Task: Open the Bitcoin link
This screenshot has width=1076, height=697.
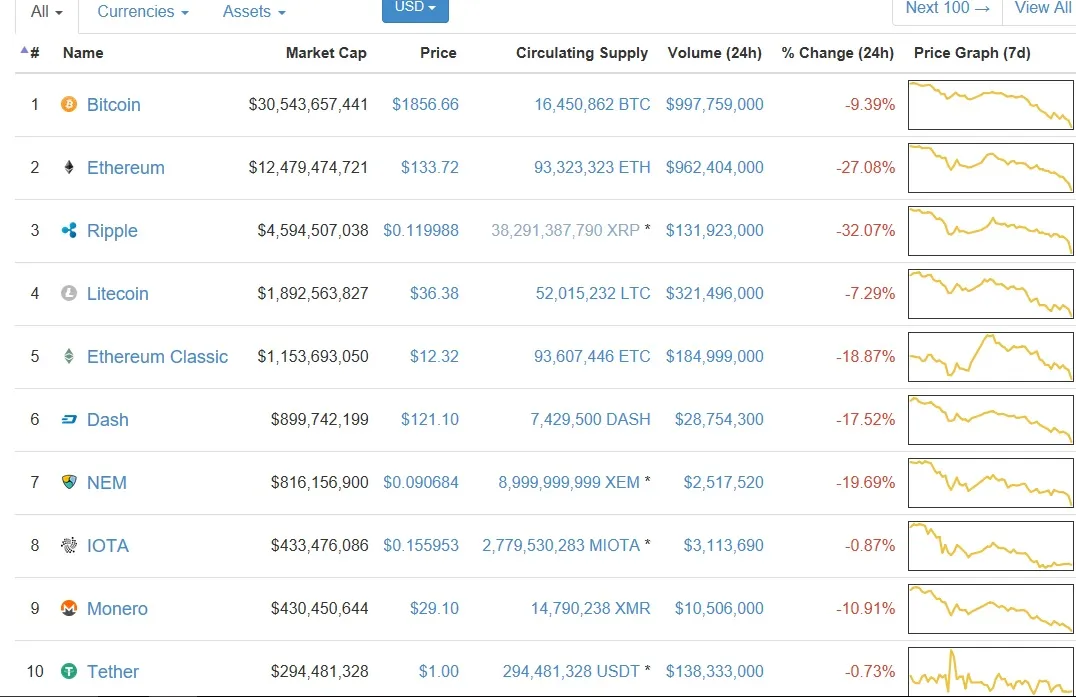Action: [113, 104]
